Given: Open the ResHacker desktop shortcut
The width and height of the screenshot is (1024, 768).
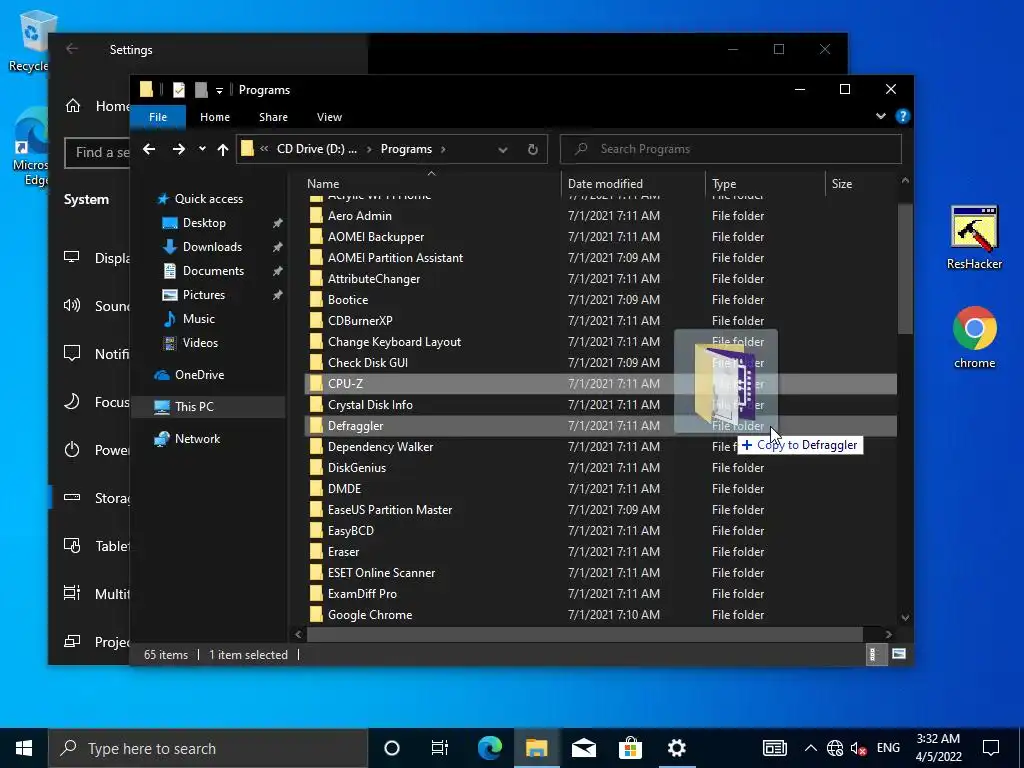Looking at the screenshot, I should pos(974,237).
